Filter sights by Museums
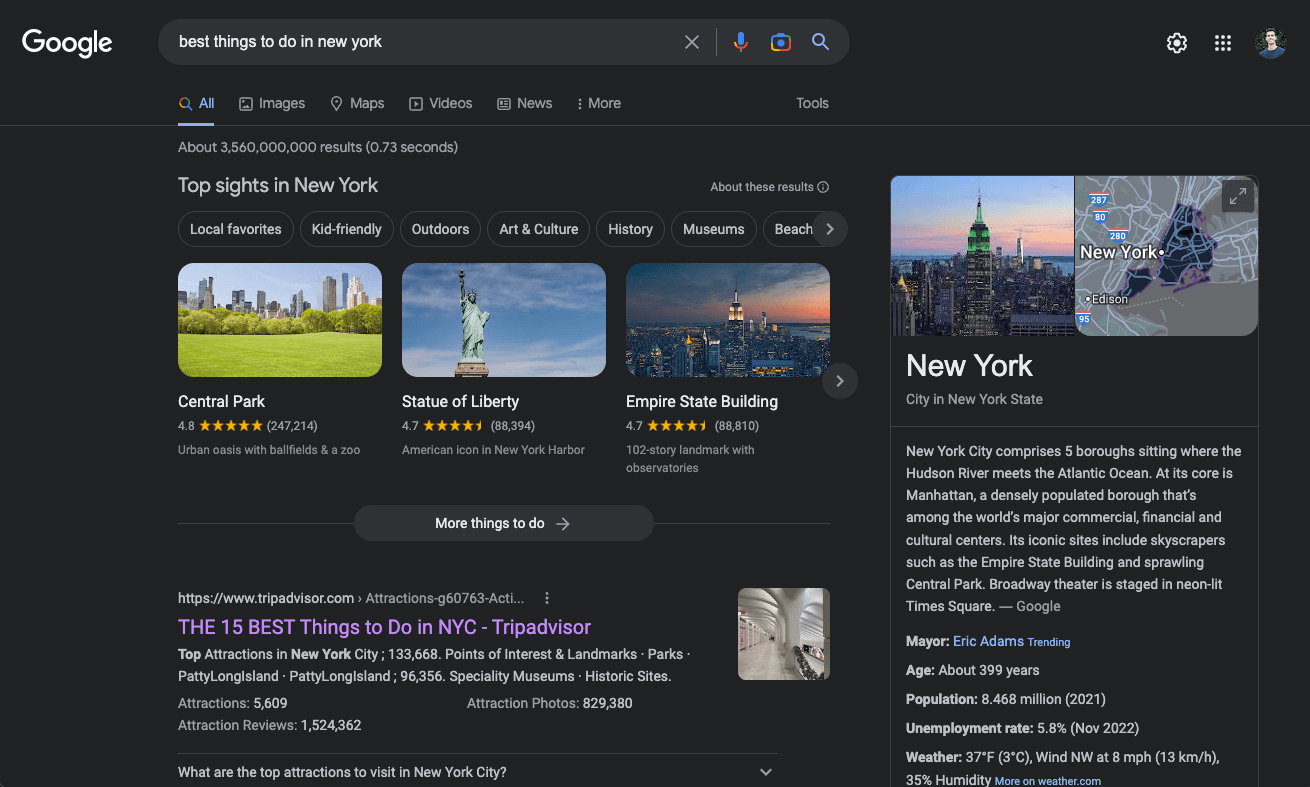 coord(714,229)
